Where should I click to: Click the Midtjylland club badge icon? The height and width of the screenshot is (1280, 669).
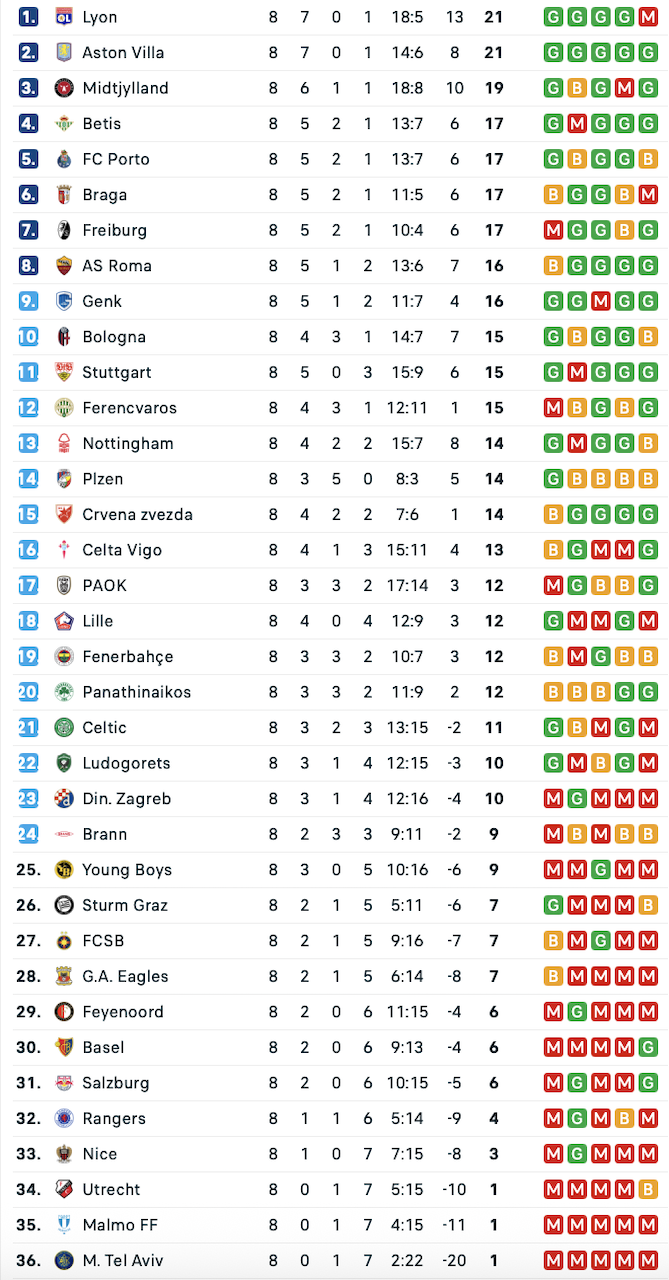64,88
